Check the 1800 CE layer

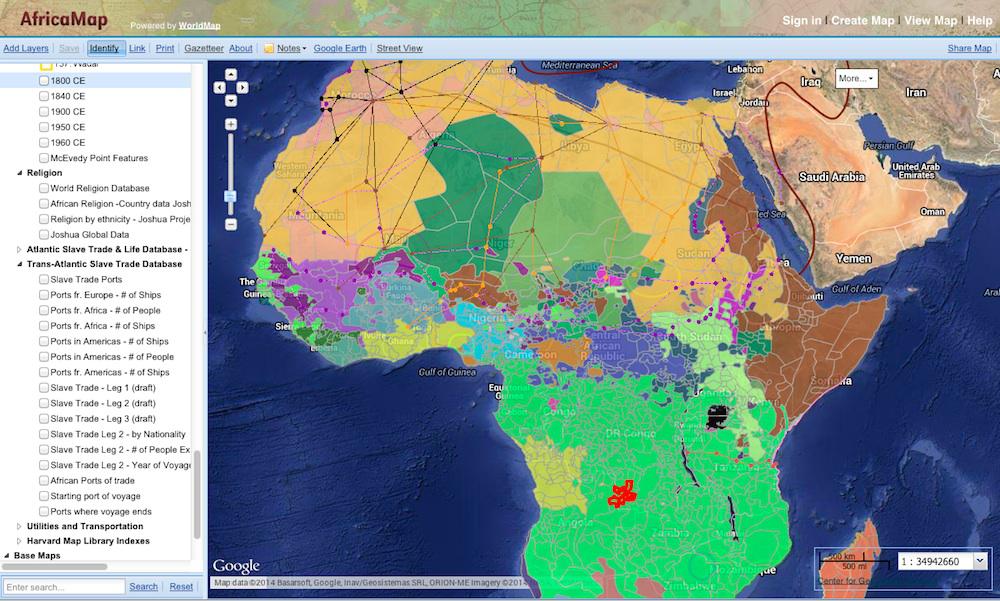(44, 80)
